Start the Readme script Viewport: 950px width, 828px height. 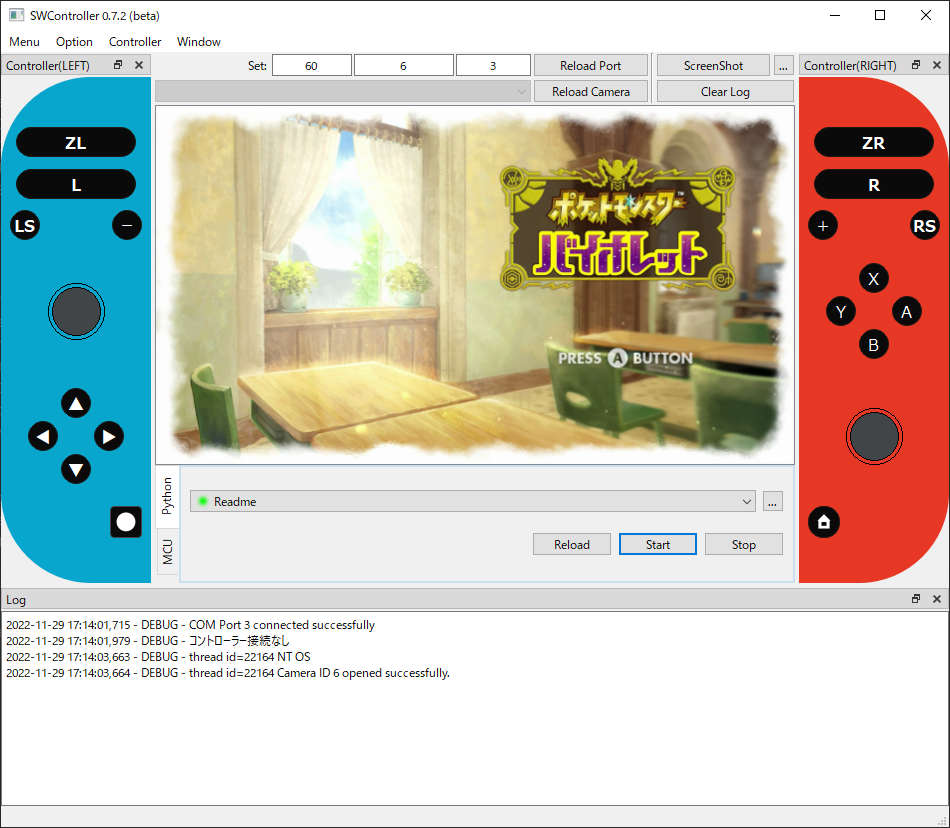[x=657, y=544]
